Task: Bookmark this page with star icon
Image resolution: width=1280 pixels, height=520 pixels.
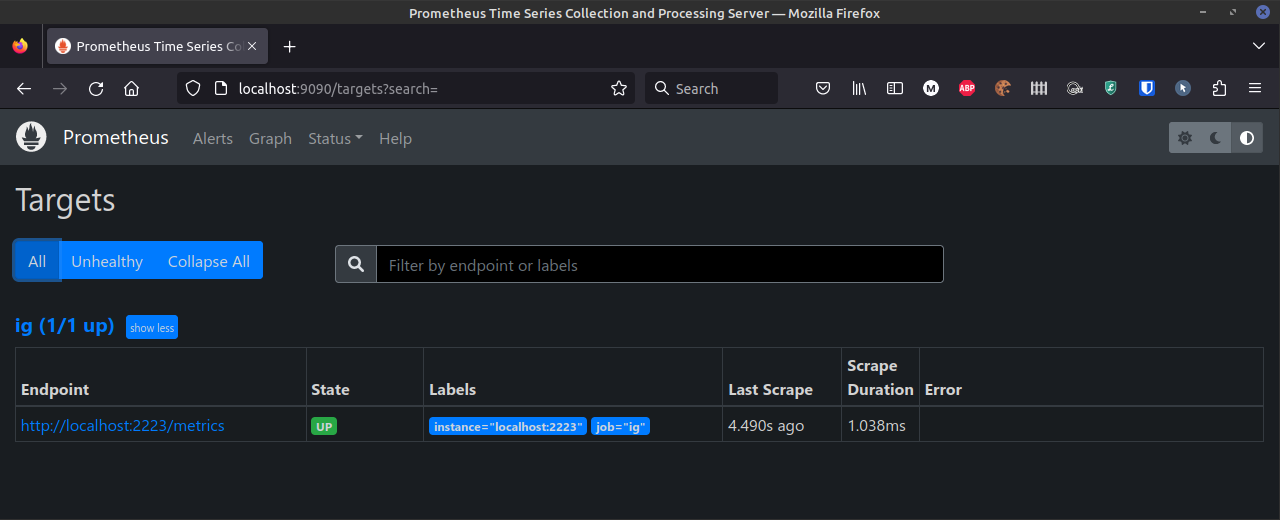Action: 619,88
